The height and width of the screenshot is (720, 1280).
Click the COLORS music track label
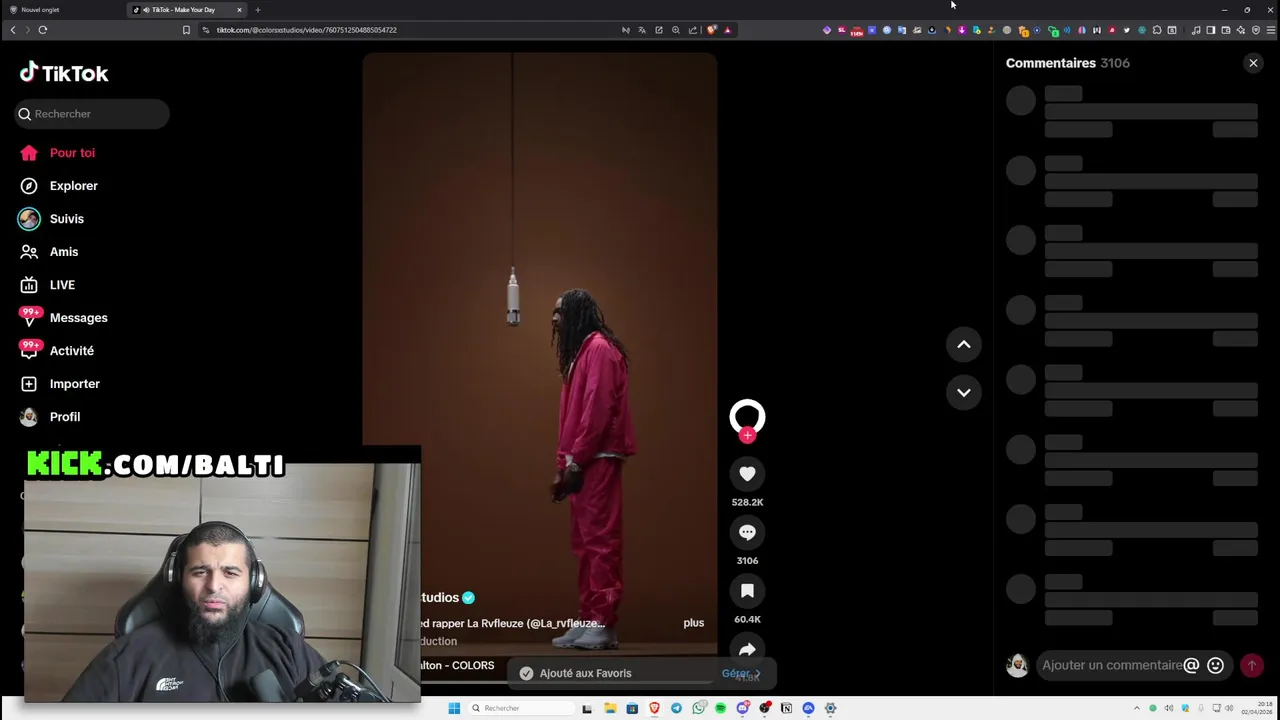coord(458,665)
